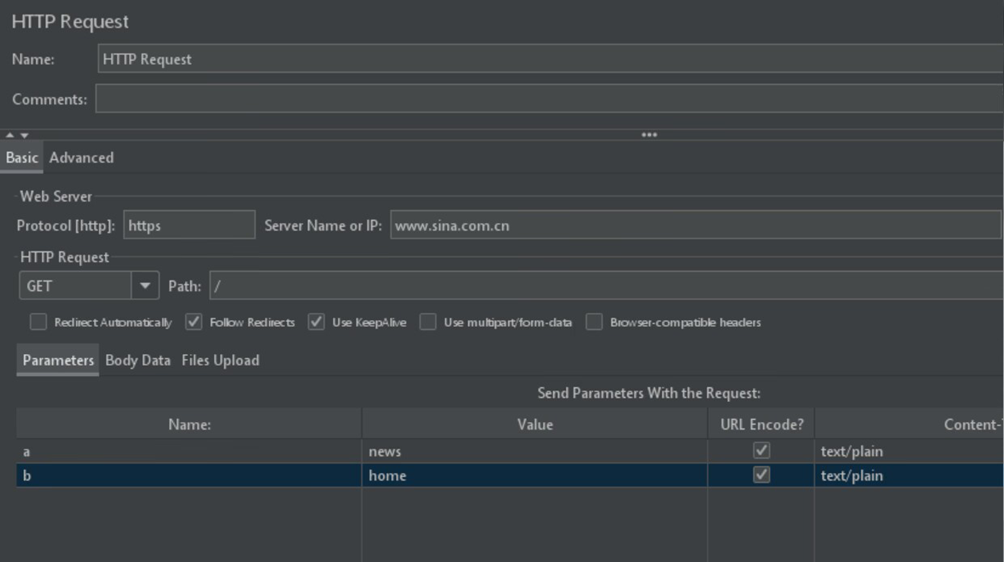The image size is (1004, 562).
Task: Toggle URL Encode for parameter a
Action: click(x=761, y=451)
